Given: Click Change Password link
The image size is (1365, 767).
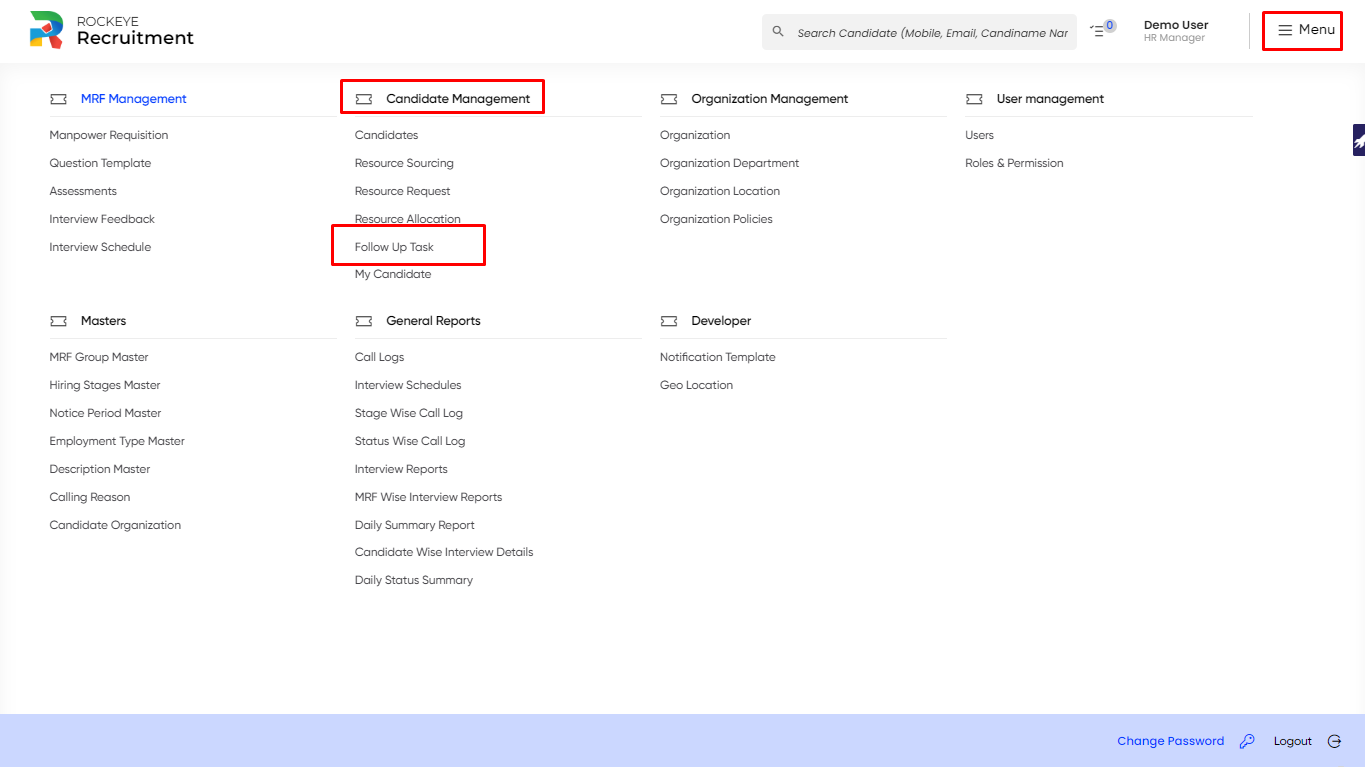Looking at the screenshot, I should 1170,741.
